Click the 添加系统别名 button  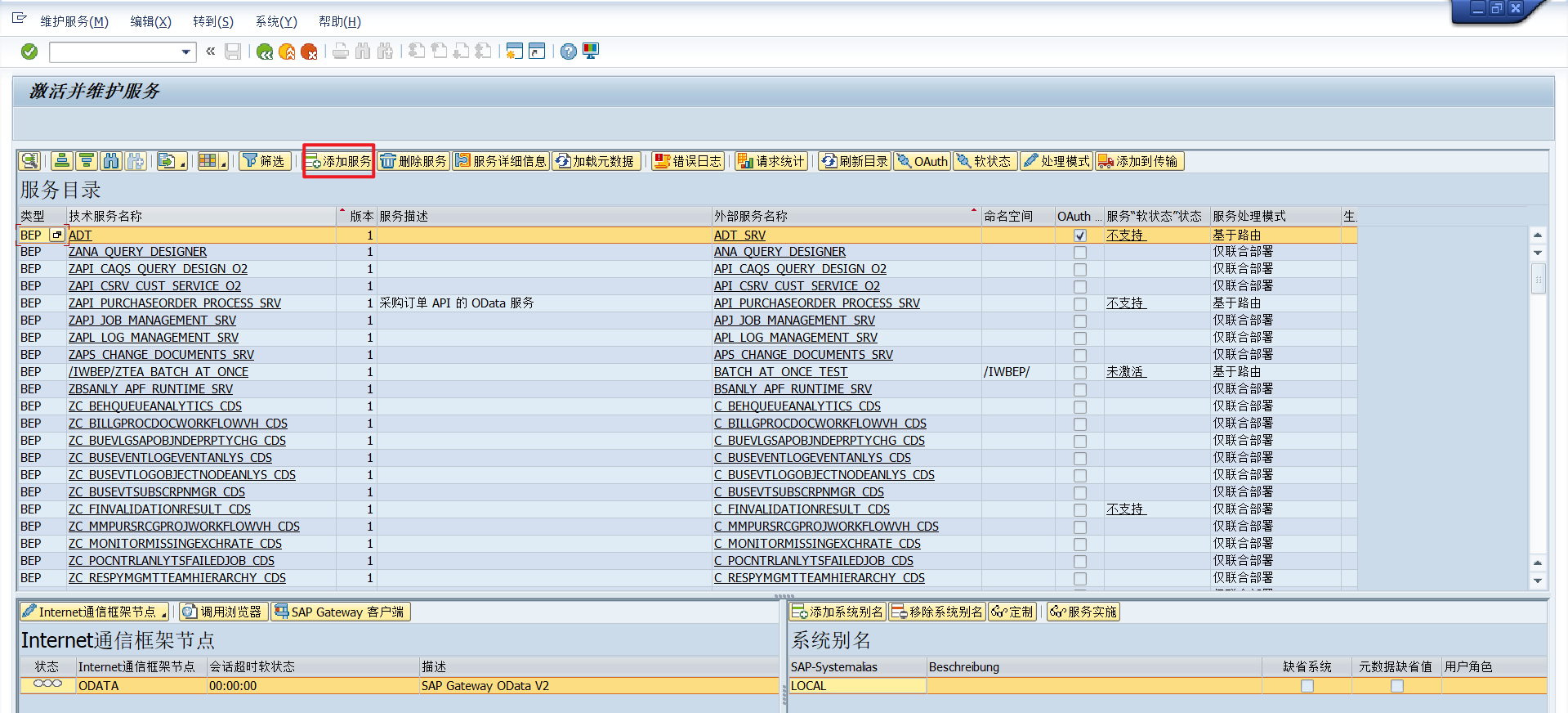[x=838, y=612]
